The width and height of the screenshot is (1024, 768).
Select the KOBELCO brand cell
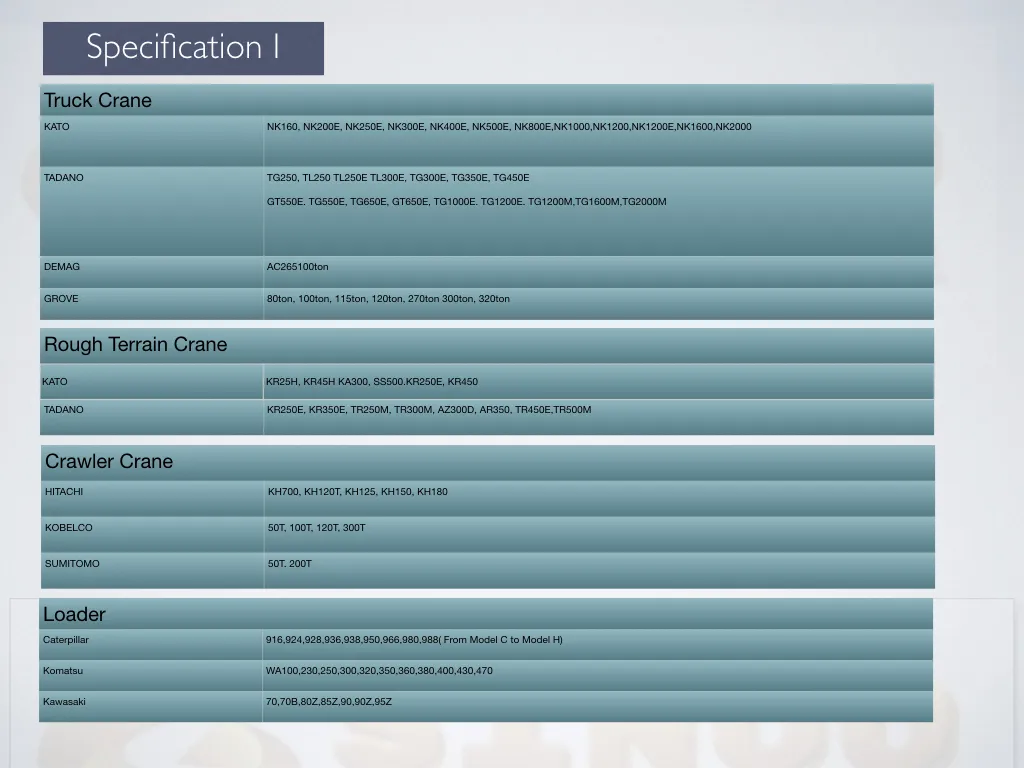pos(68,528)
